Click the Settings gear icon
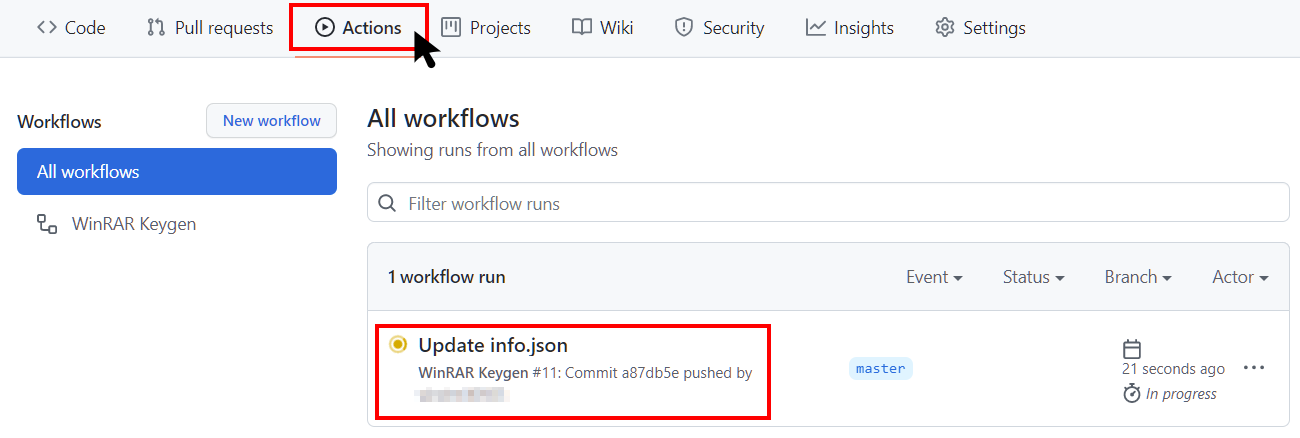This screenshot has width=1300, height=438. (944, 28)
